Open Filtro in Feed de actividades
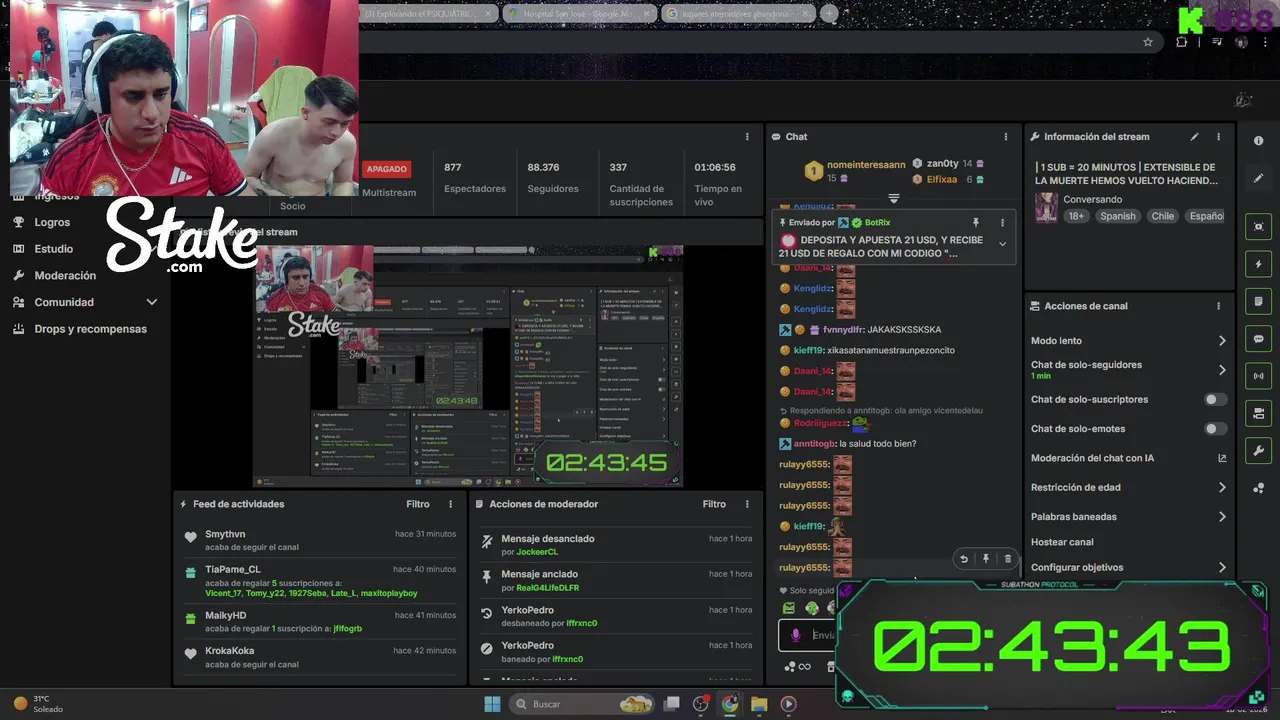1280x720 pixels. click(x=418, y=504)
